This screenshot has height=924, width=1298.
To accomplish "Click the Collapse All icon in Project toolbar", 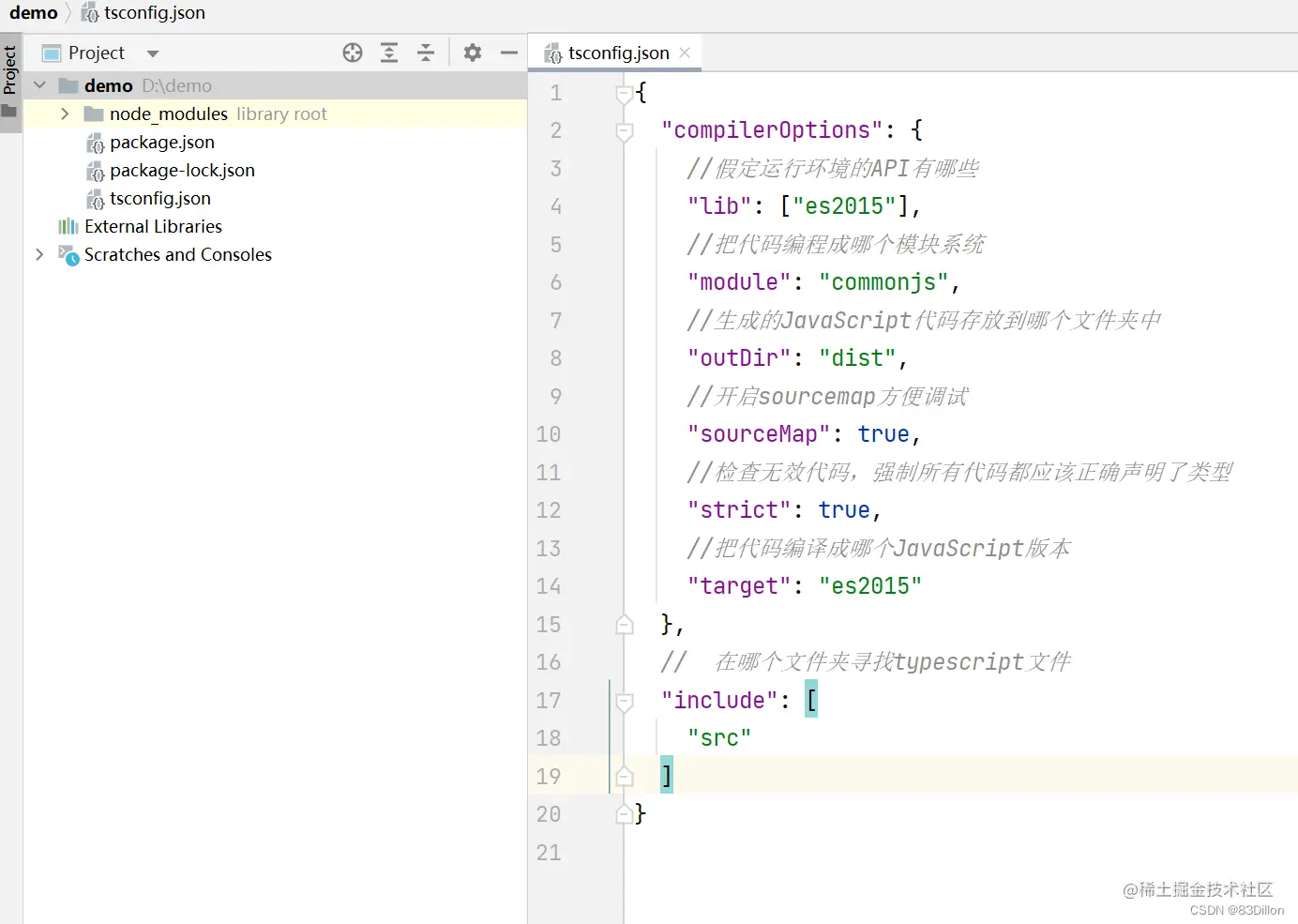I will coord(426,53).
